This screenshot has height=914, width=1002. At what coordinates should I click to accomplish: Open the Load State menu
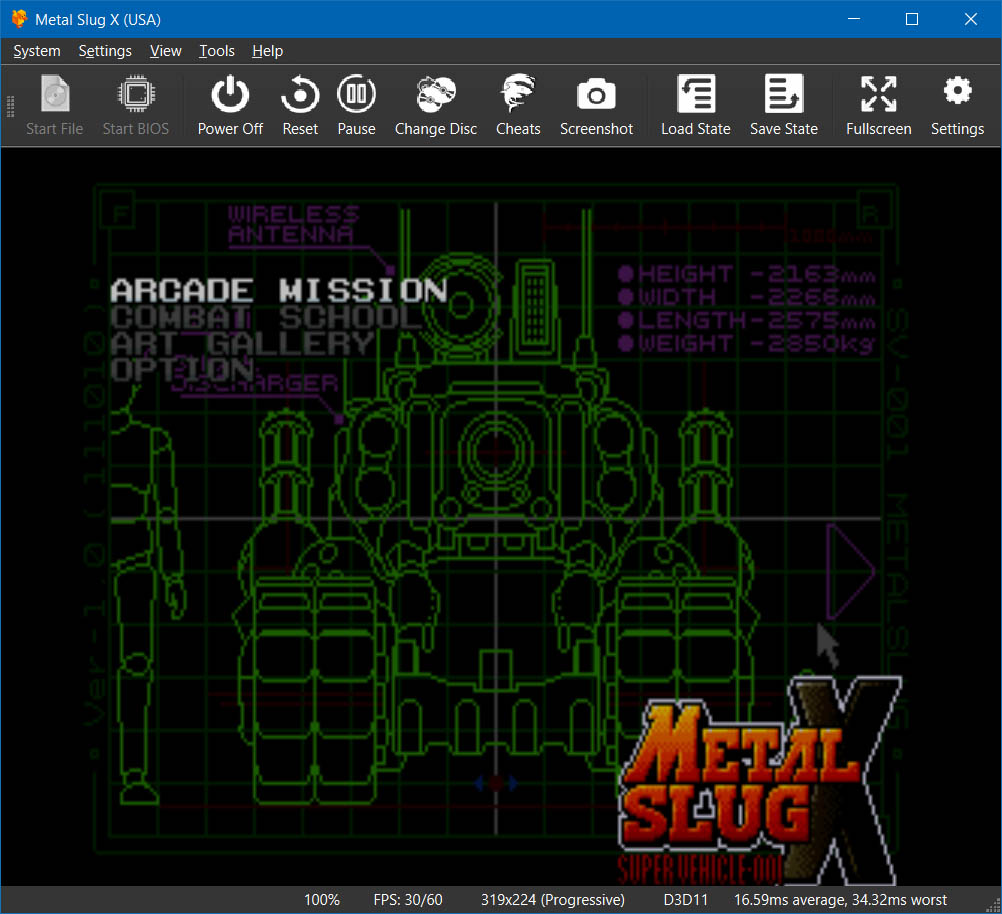tap(695, 105)
